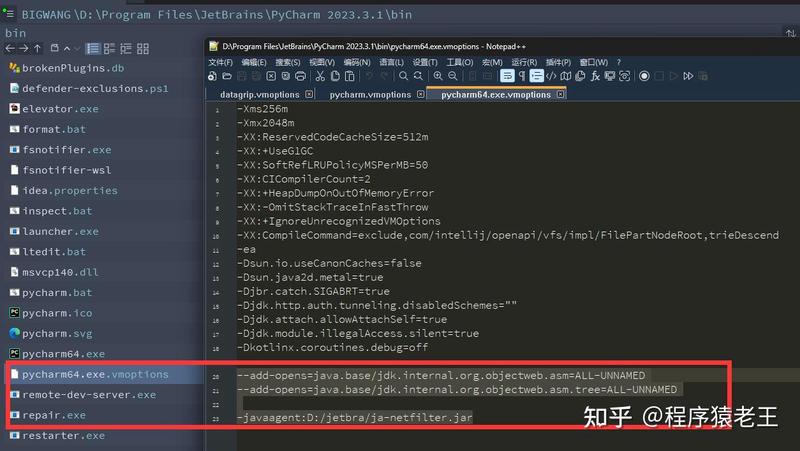Open the 编码(N) menu
Viewport: 800px width, 451px height.
tap(357, 62)
